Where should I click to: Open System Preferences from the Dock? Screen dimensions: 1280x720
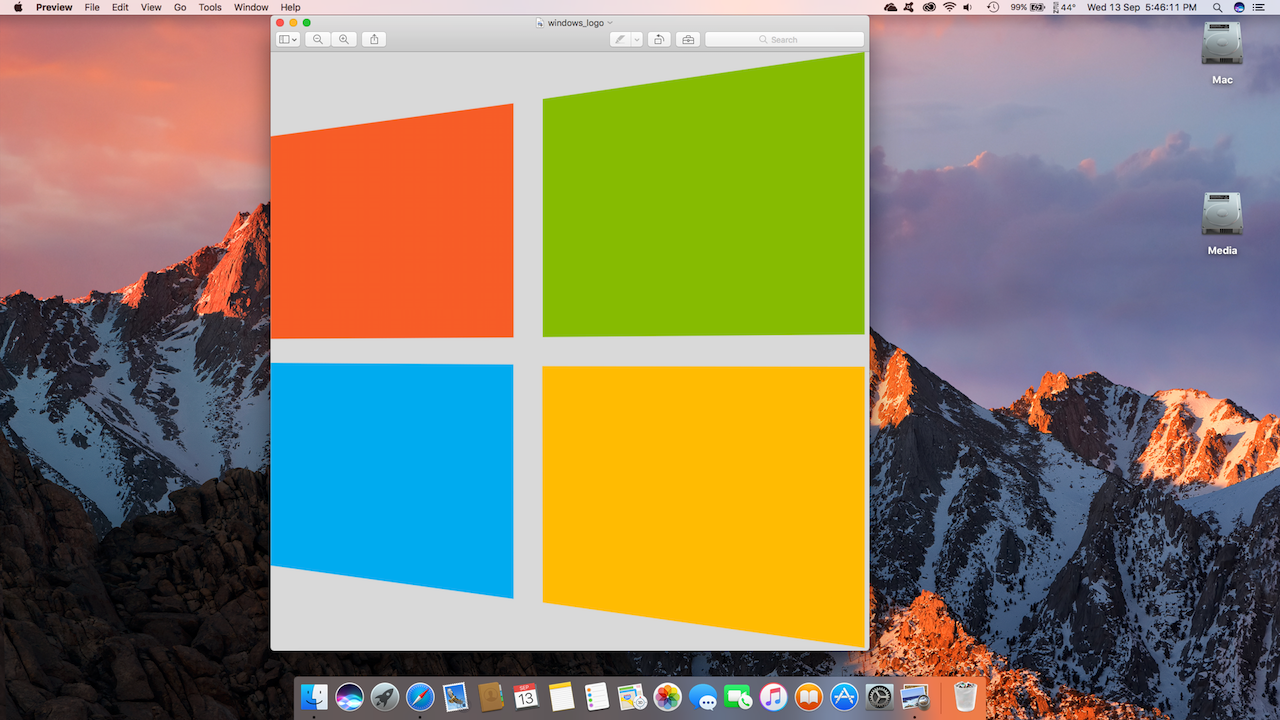click(879, 696)
